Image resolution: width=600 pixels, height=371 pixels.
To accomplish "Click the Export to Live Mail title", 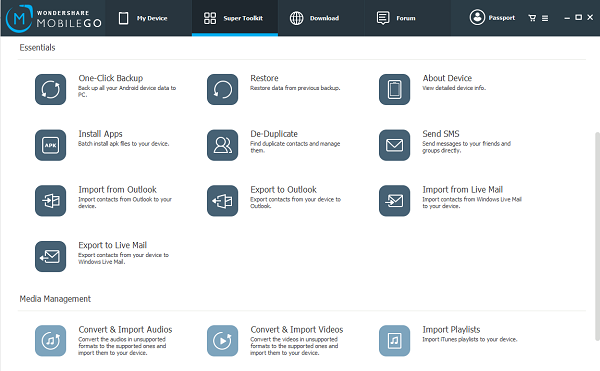I will click(x=112, y=245).
